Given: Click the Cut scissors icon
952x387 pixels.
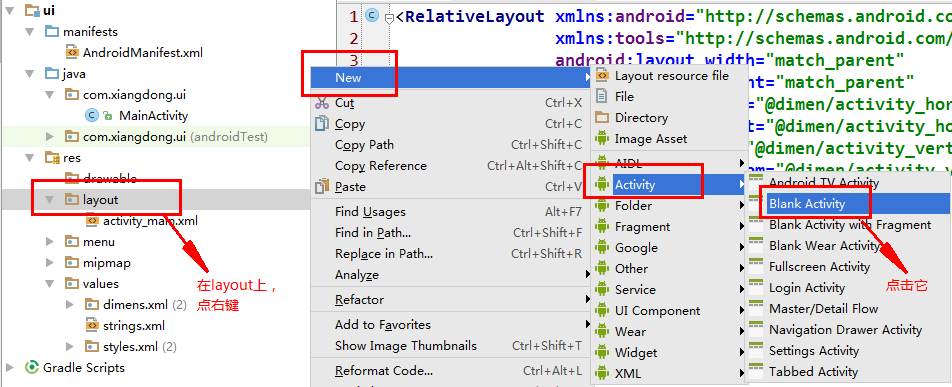Looking at the screenshot, I should 322,103.
